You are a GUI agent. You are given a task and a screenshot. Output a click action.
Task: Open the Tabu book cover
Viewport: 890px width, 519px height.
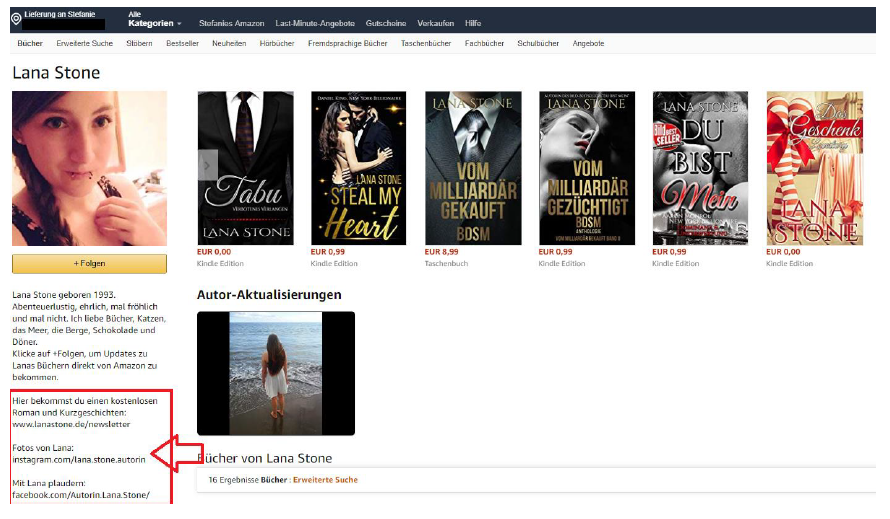click(x=246, y=168)
